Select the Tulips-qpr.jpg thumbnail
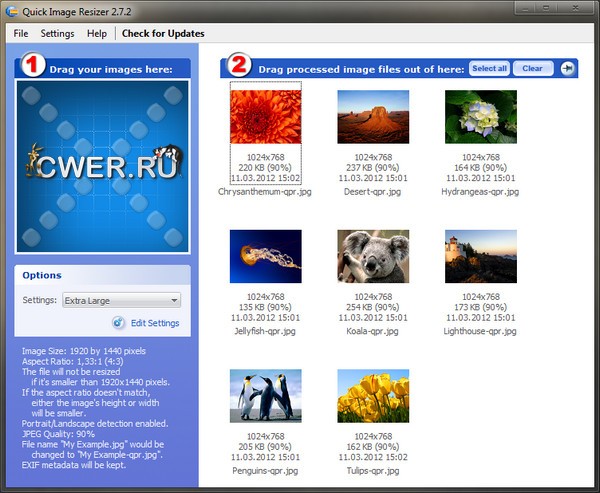Viewport: 600px width, 493px height. (x=373, y=396)
